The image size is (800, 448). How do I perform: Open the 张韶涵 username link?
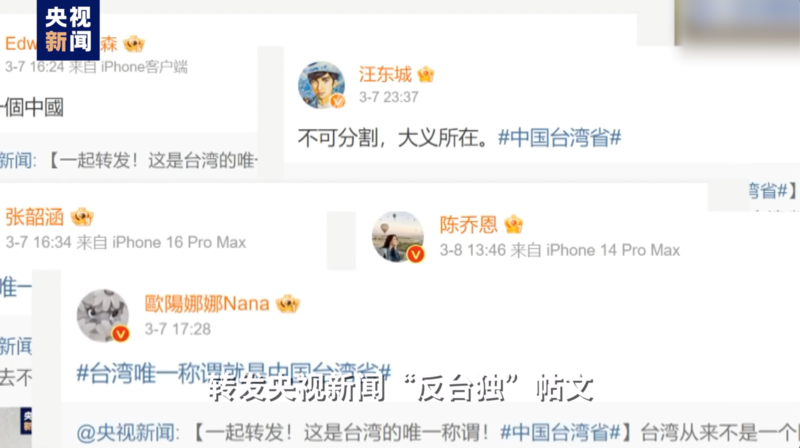coord(35,217)
